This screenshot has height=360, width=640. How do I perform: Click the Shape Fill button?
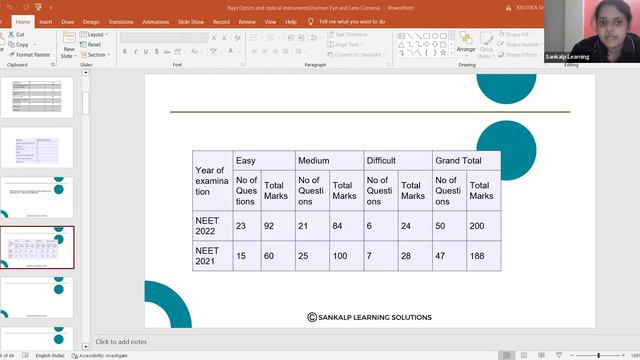515,35
